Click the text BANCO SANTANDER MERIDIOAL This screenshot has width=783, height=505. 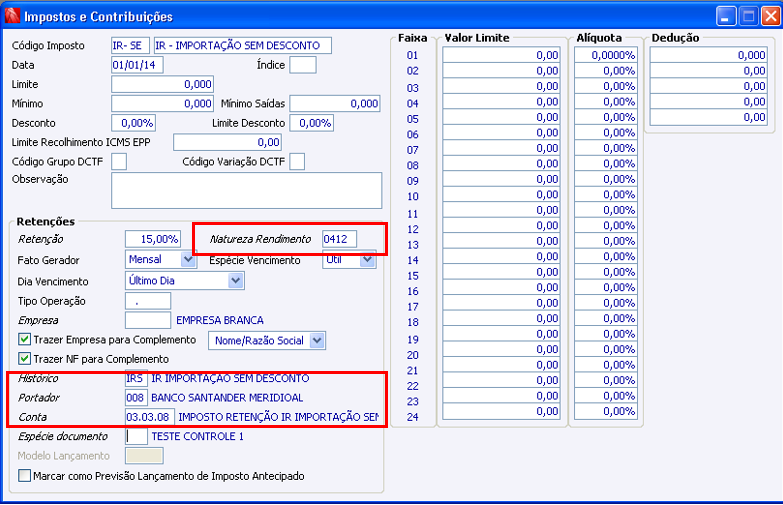coord(227,398)
